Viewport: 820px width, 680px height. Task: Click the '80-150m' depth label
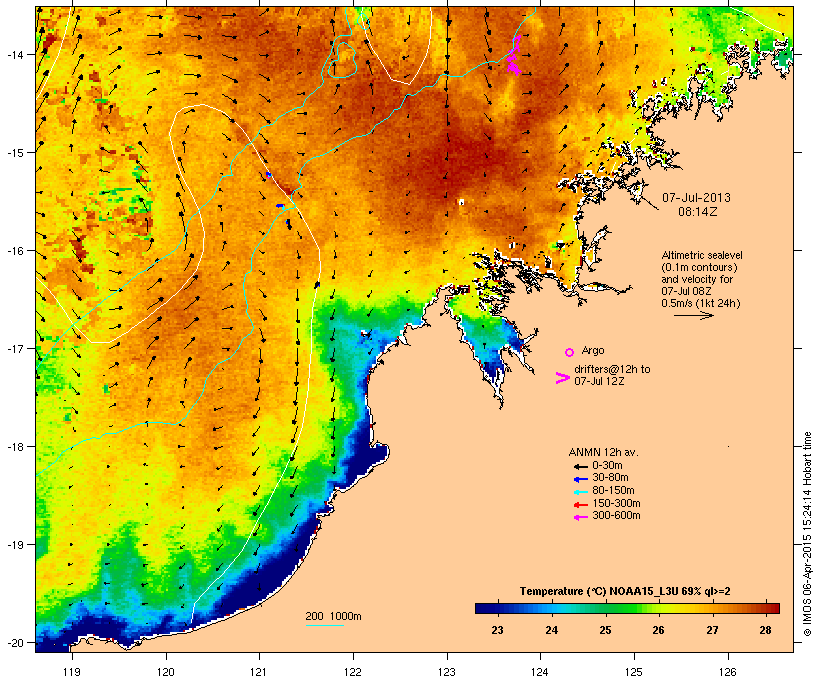click(613, 491)
